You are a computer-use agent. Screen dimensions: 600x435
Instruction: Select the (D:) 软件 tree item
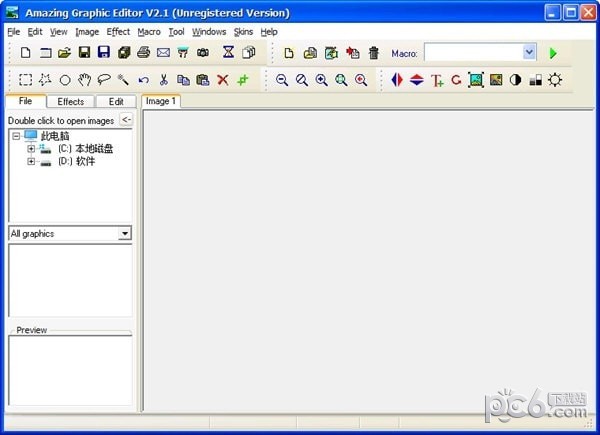point(77,161)
